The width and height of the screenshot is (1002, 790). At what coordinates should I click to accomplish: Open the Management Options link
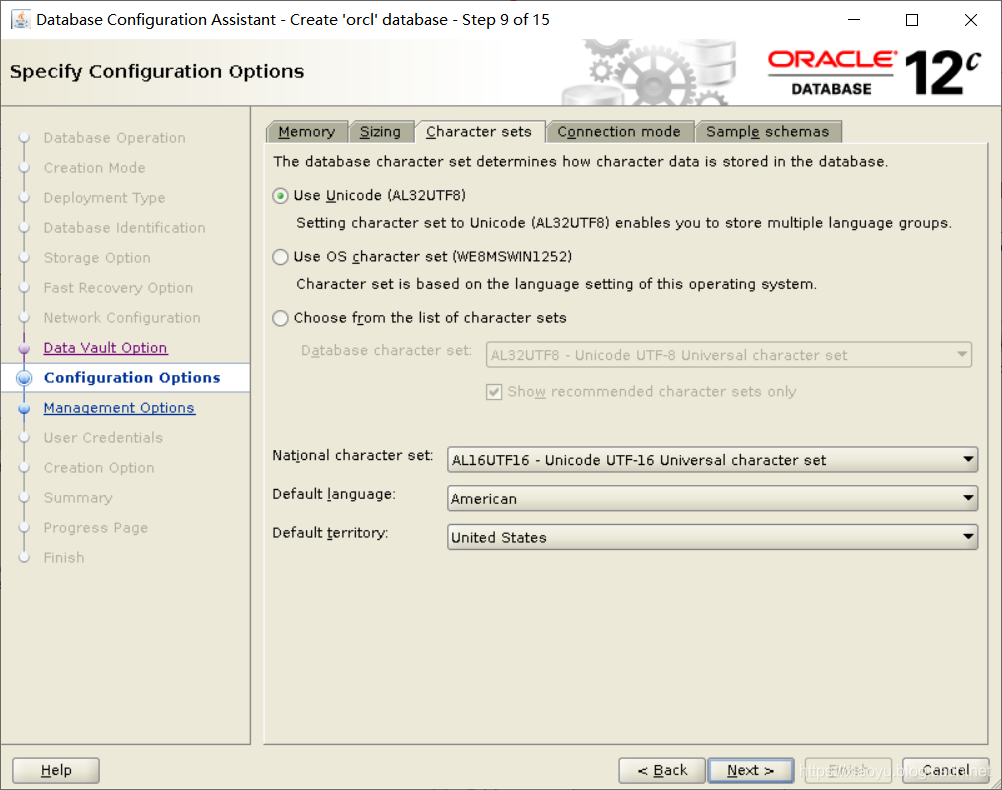coord(119,408)
